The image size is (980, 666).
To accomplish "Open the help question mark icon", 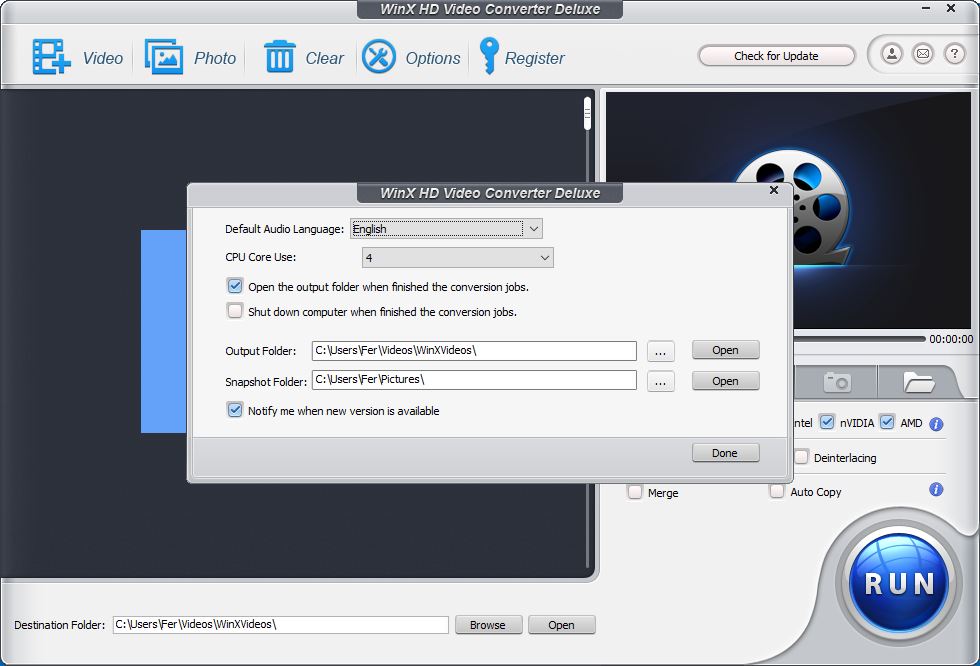I will point(954,54).
